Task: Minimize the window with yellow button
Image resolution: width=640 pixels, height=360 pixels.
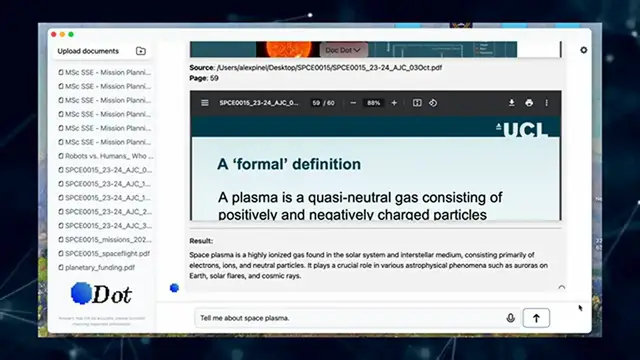Action: click(62, 34)
